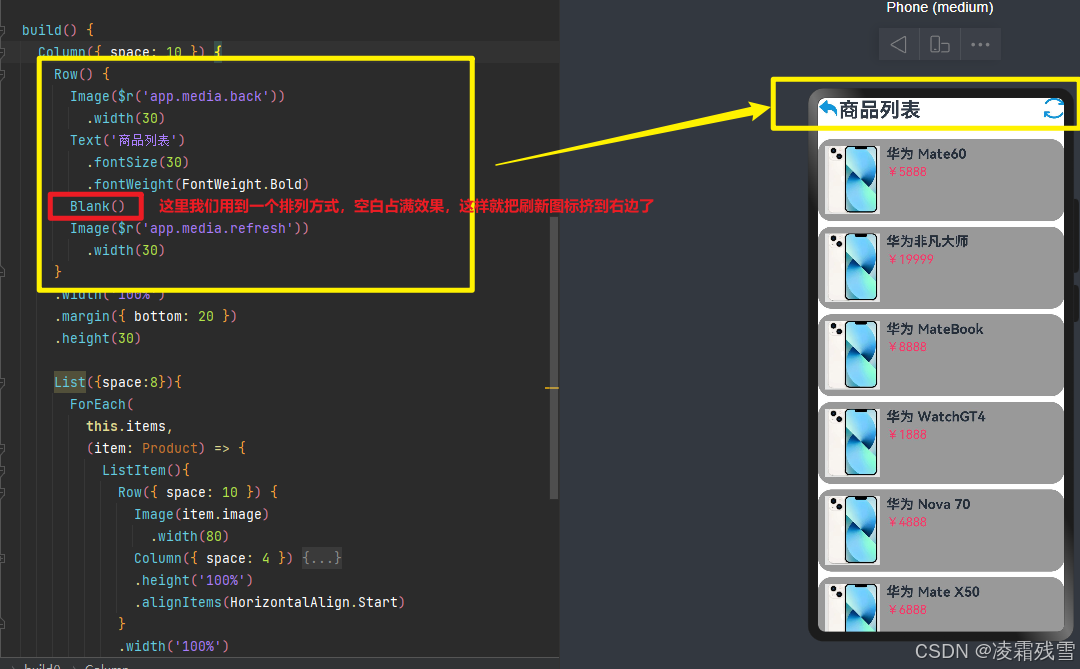Click .height(30) code line
1080x669 pixels.
click(x=97, y=338)
